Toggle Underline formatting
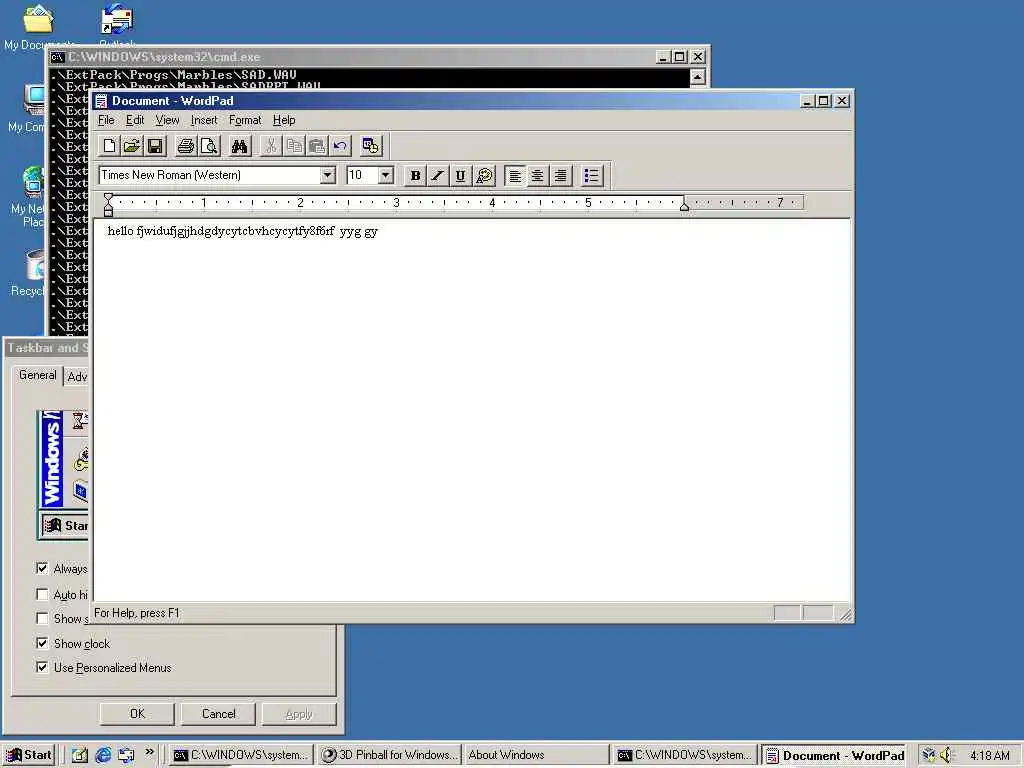Image resolution: width=1024 pixels, height=768 pixels. [460, 175]
